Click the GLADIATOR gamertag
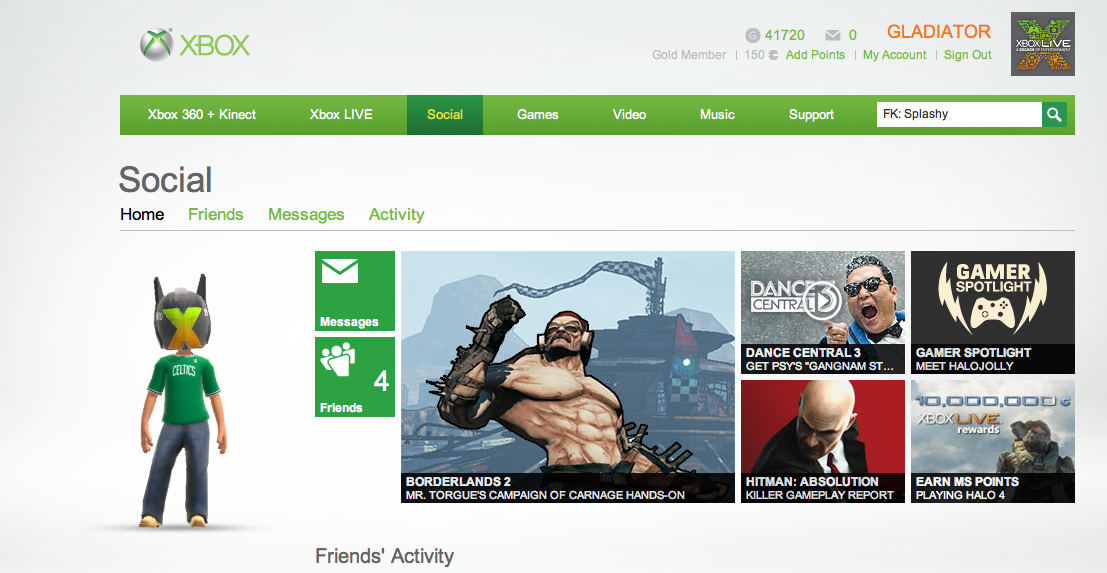 [939, 32]
